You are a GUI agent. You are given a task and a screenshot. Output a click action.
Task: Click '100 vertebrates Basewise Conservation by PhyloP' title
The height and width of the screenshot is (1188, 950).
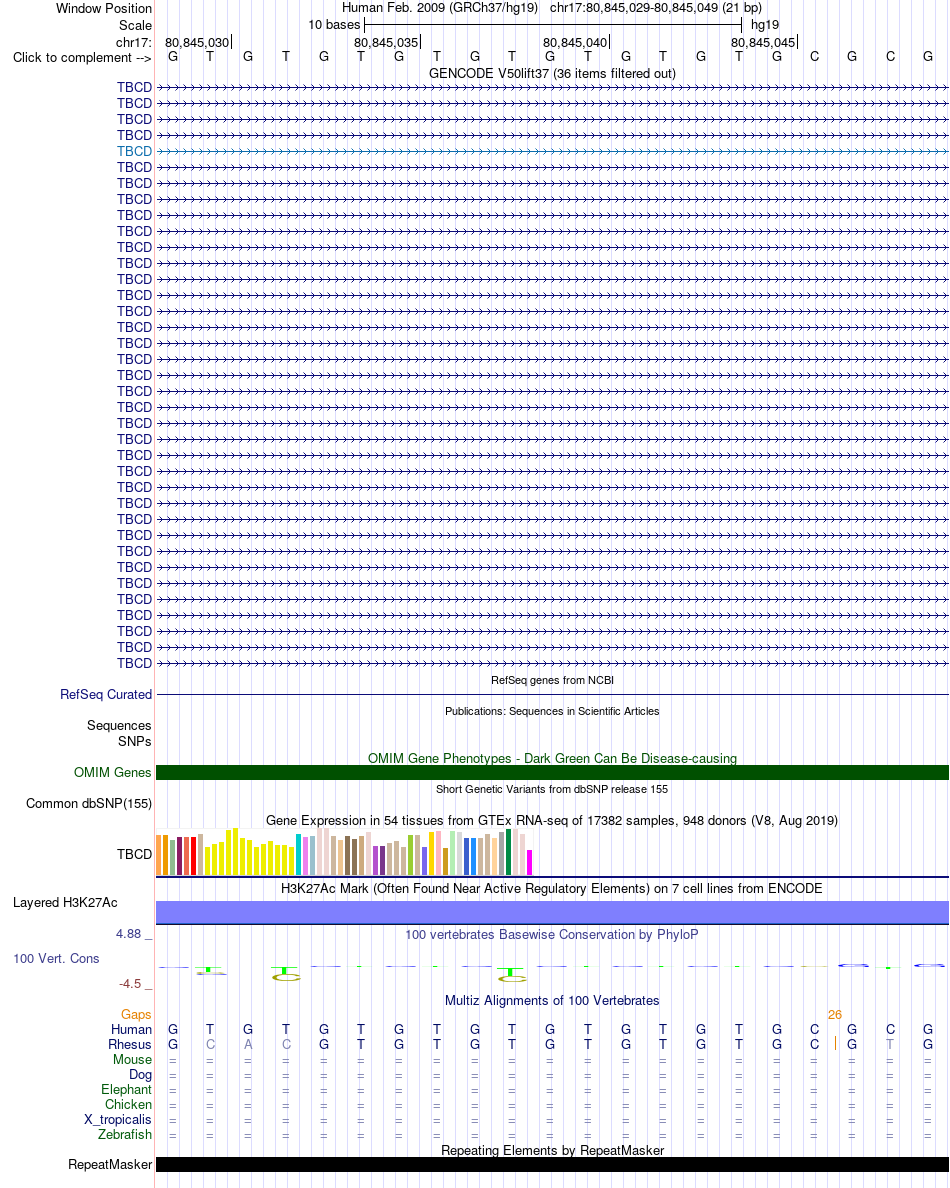(552, 935)
